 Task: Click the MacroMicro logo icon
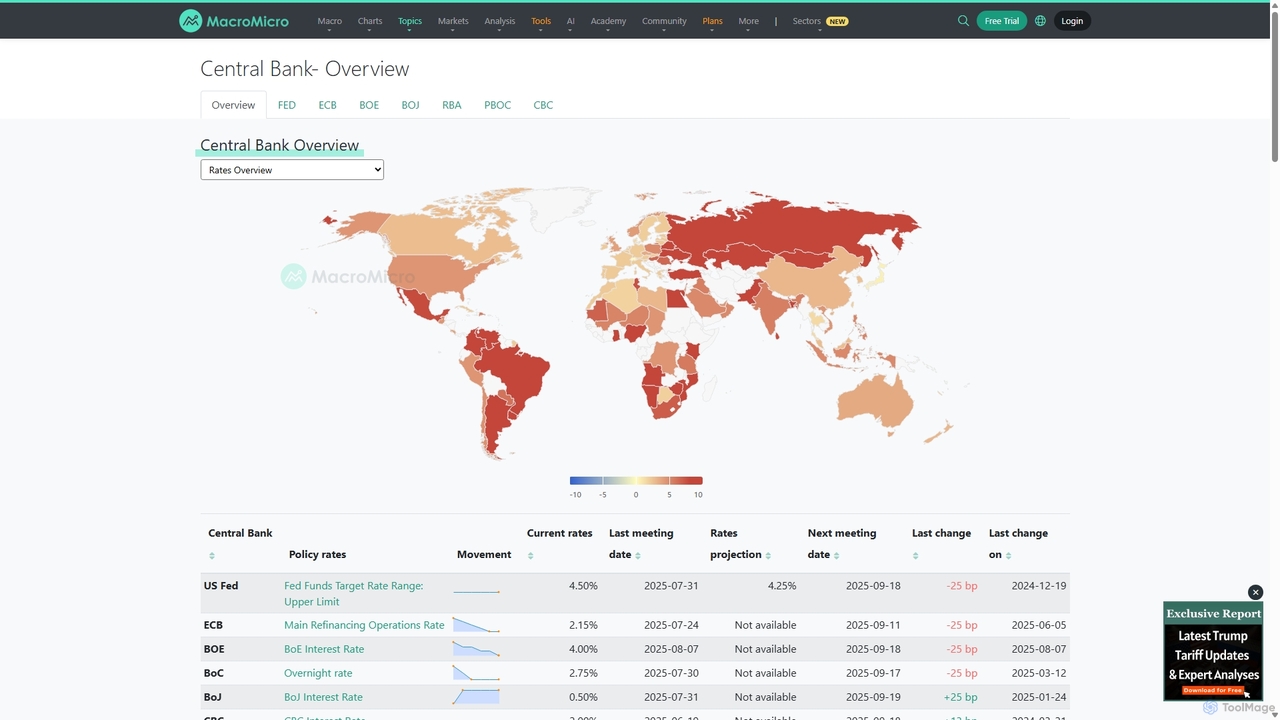pos(190,21)
